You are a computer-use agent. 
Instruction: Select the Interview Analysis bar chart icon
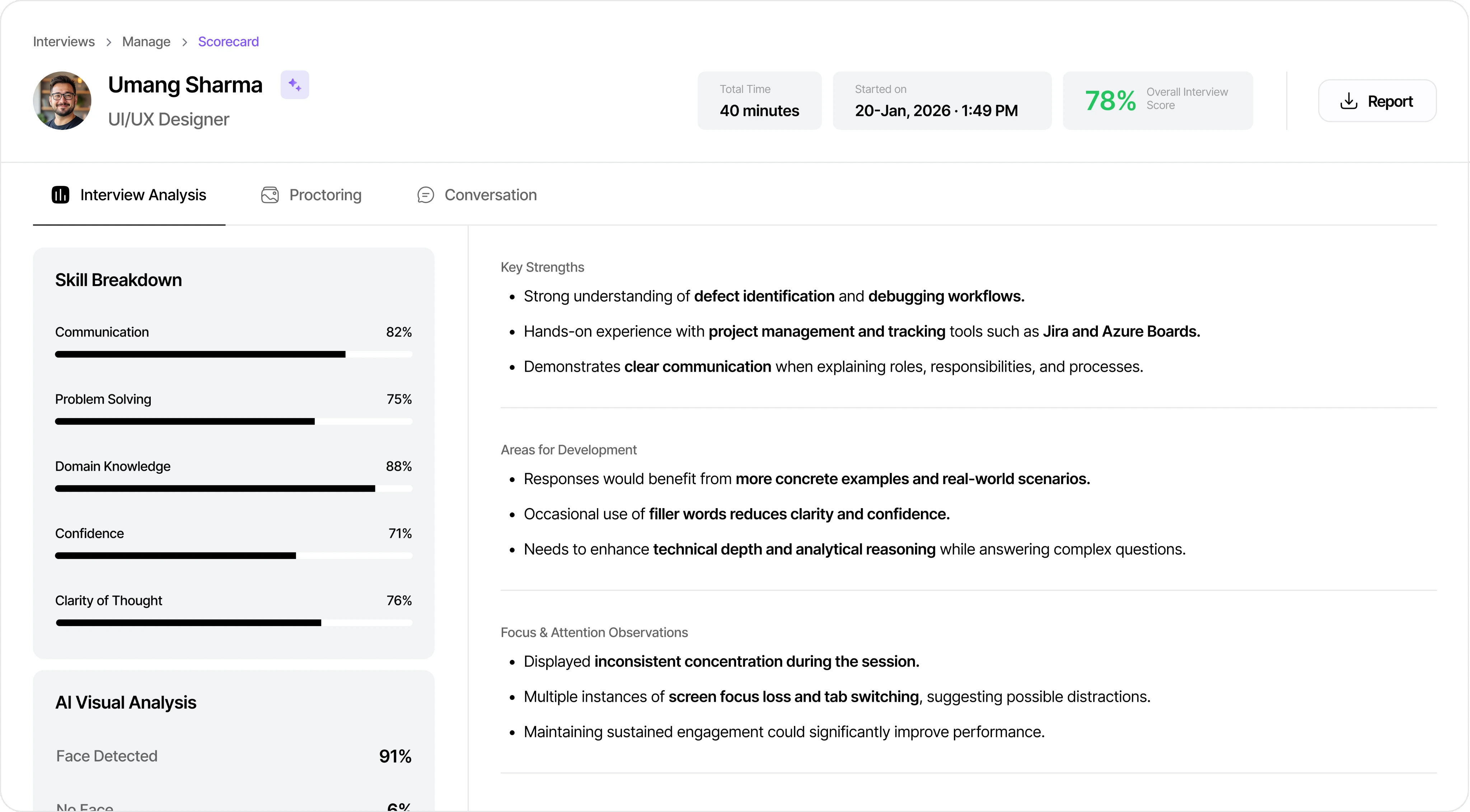(x=60, y=194)
